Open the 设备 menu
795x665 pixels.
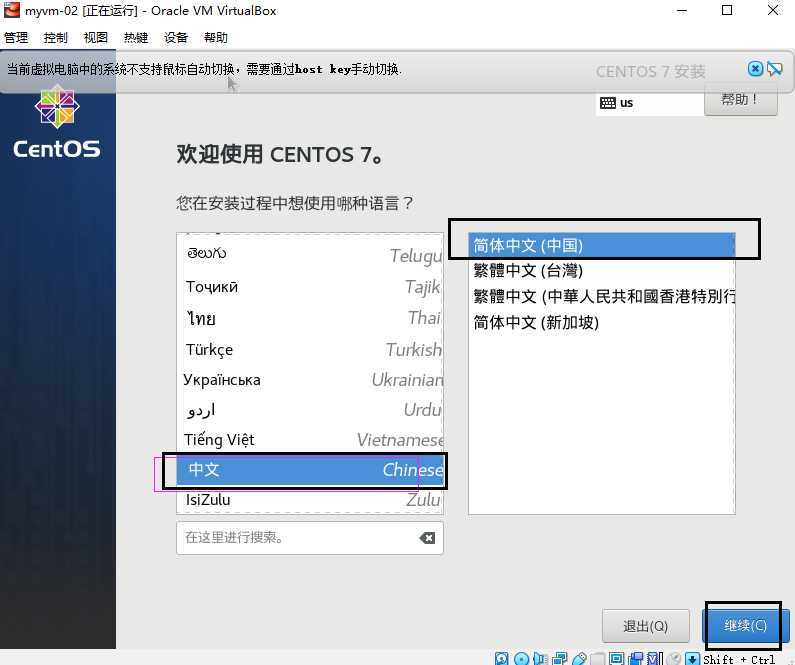[176, 38]
